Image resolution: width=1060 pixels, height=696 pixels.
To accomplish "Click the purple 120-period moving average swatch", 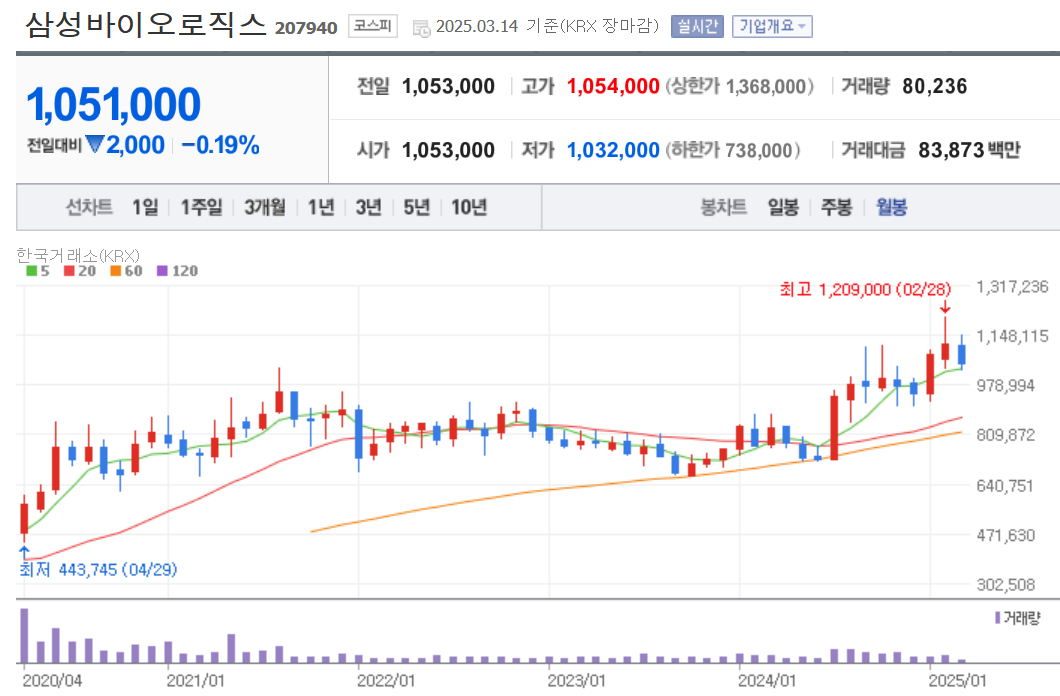I will tap(162, 271).
